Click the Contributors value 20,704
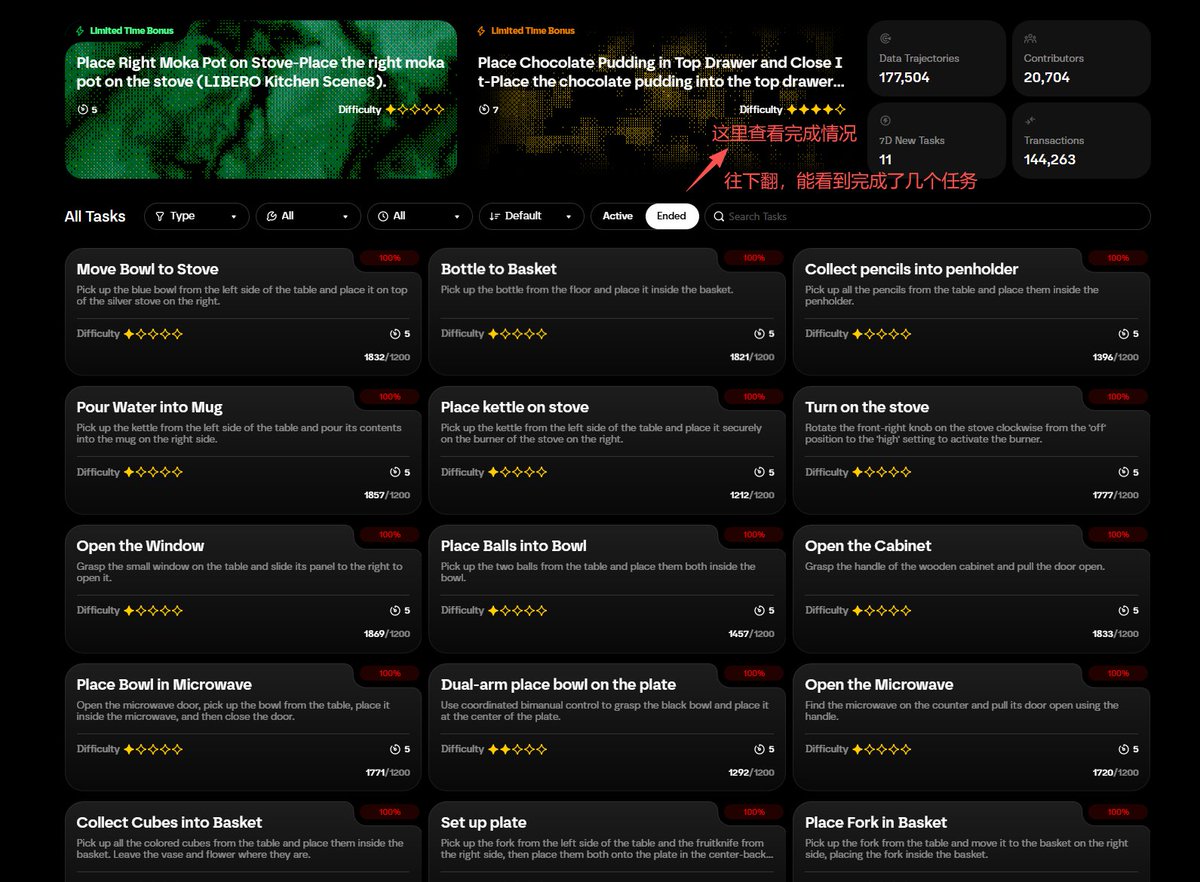The height and width of the screenshot is (882, 1200). pos(1046,77)
